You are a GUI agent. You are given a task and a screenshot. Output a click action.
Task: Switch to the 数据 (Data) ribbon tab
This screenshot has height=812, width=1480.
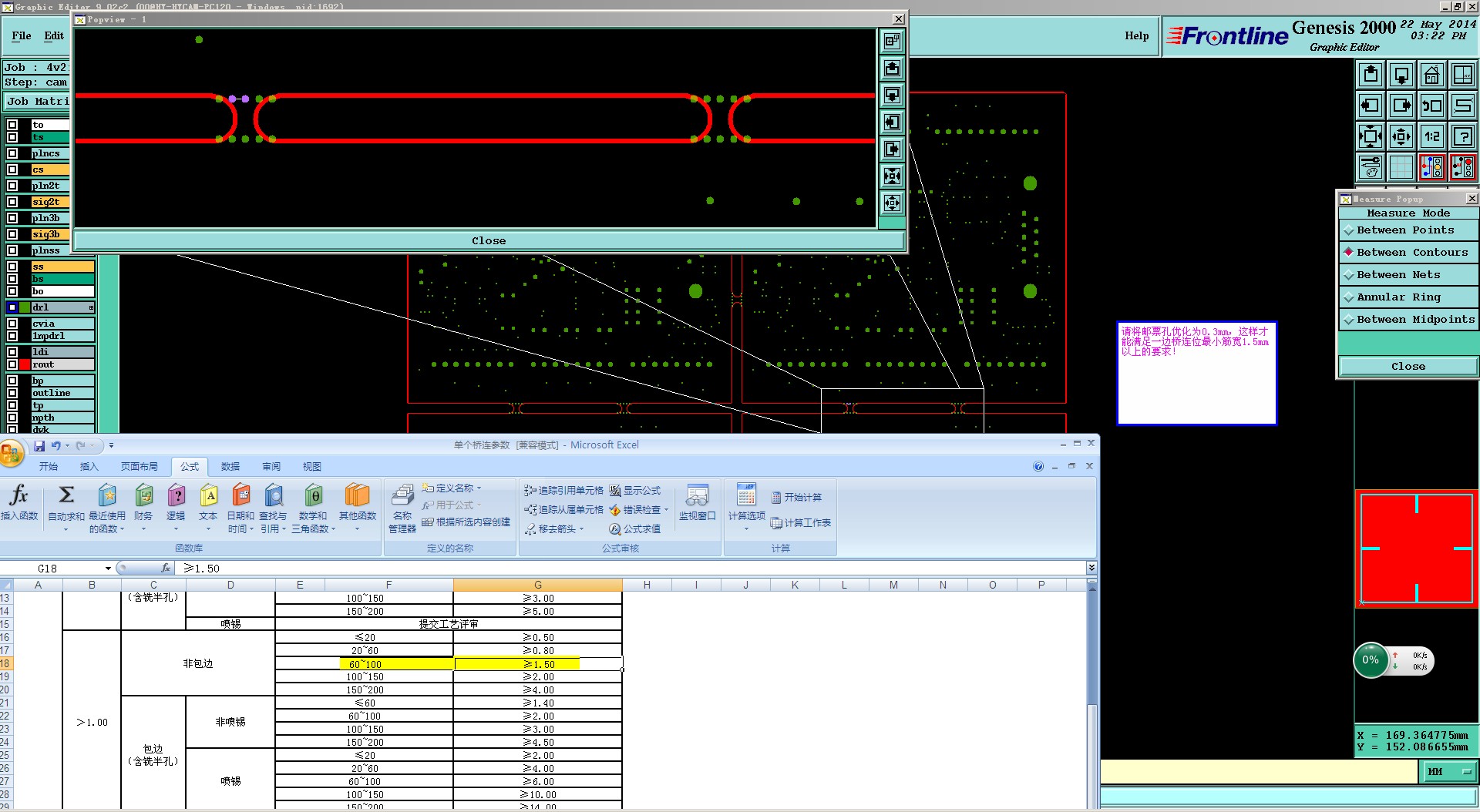click(x=230, y=467)
